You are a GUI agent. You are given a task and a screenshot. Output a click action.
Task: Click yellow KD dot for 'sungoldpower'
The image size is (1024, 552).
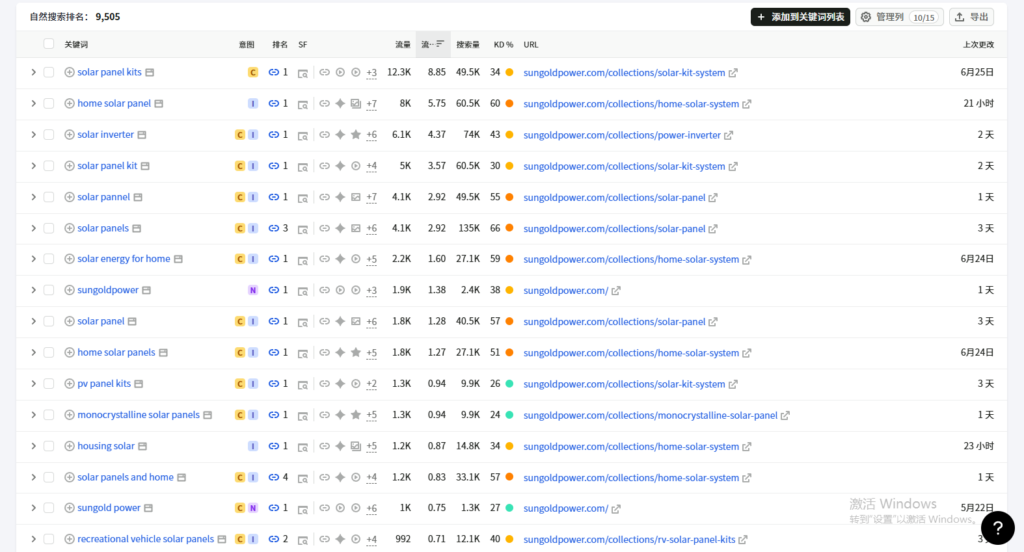[509, 290]
